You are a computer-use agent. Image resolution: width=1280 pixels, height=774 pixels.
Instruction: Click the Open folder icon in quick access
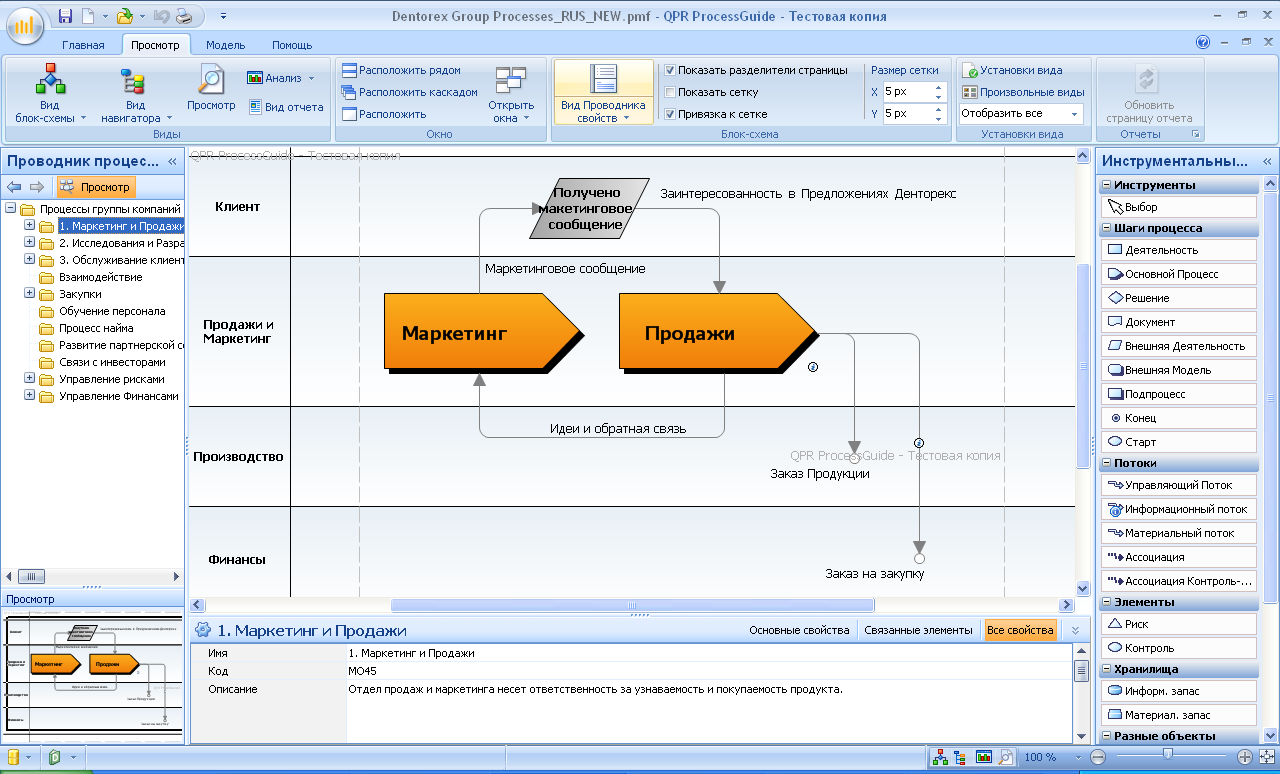click(x=124, y=16)
